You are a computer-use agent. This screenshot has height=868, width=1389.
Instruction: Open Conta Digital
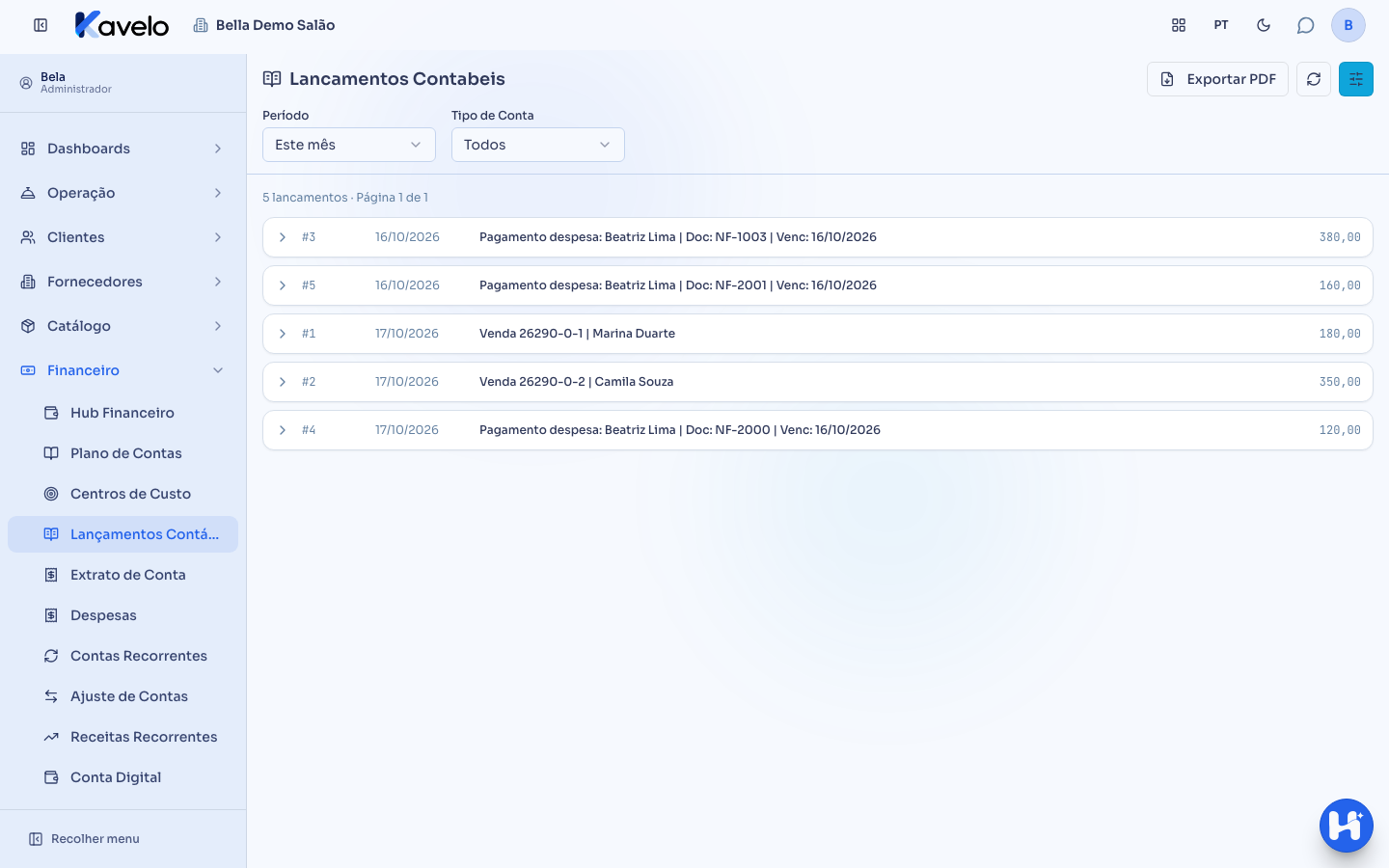click(x=123, y=777)
